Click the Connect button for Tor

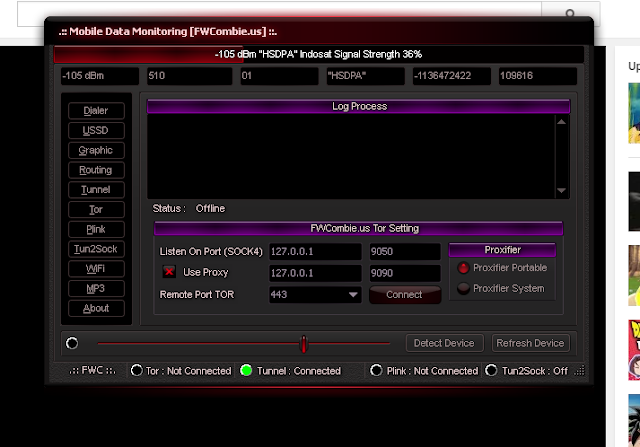point(404,294)
